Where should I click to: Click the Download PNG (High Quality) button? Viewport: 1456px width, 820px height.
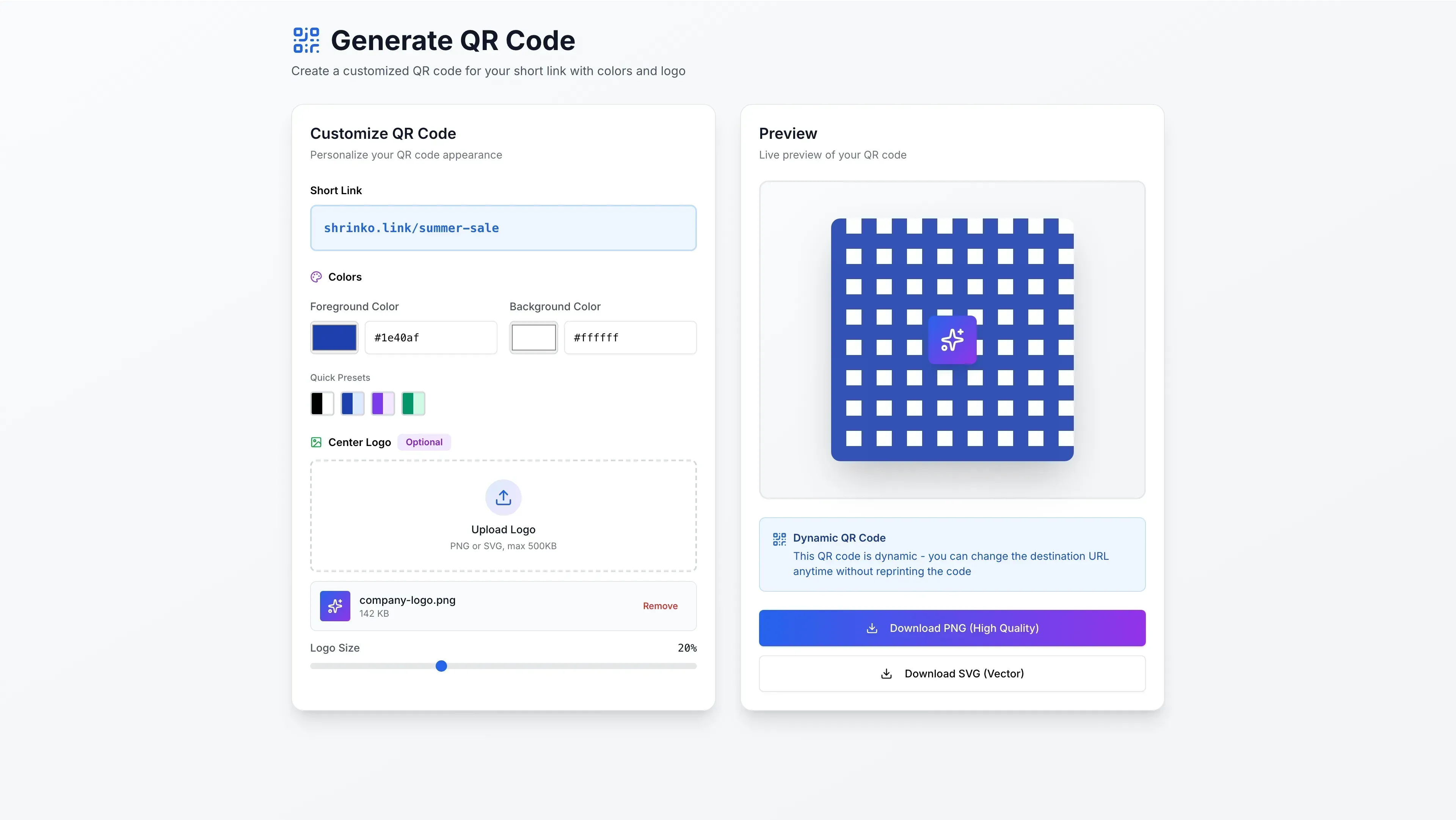pos(951,628)
